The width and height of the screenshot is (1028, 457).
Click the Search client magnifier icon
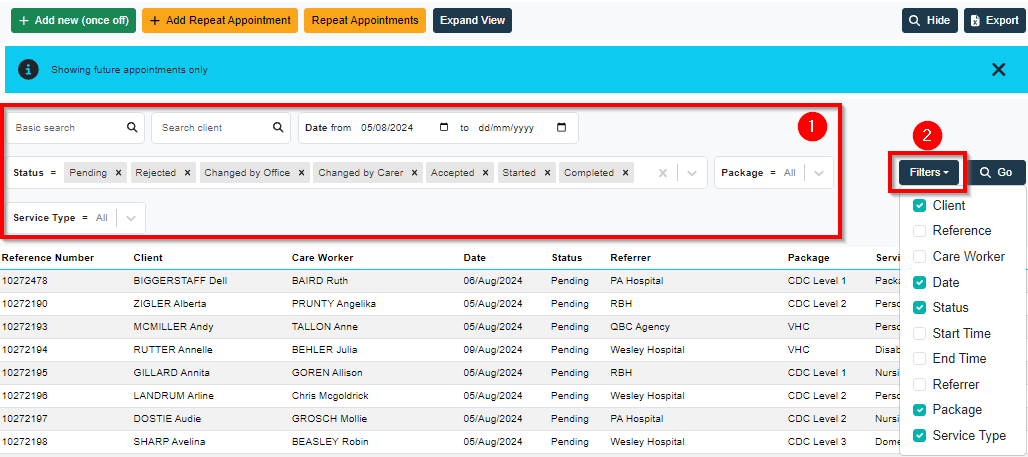[278, 127]
